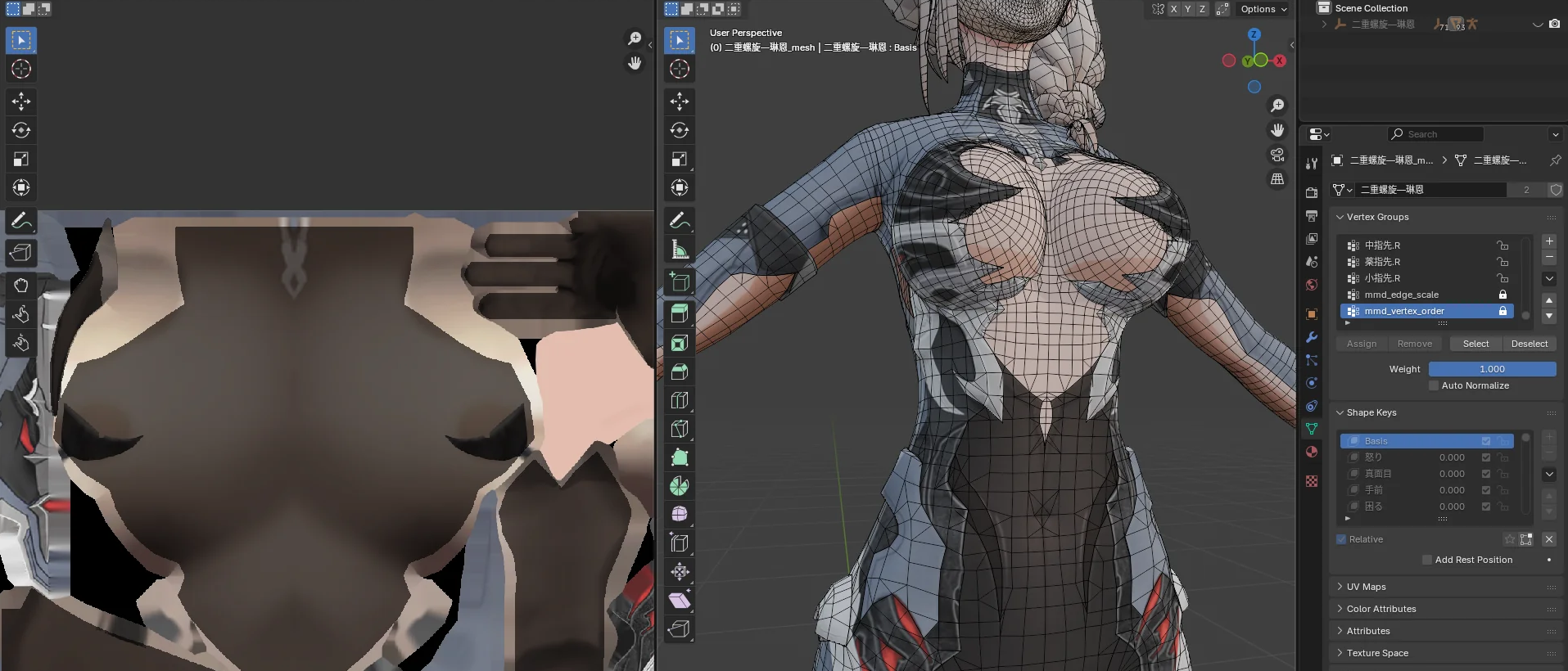The height and width of the screenshot is (671, 1568).
Task: Open the Modifiers properties tab
Action: pos(1311,337)
